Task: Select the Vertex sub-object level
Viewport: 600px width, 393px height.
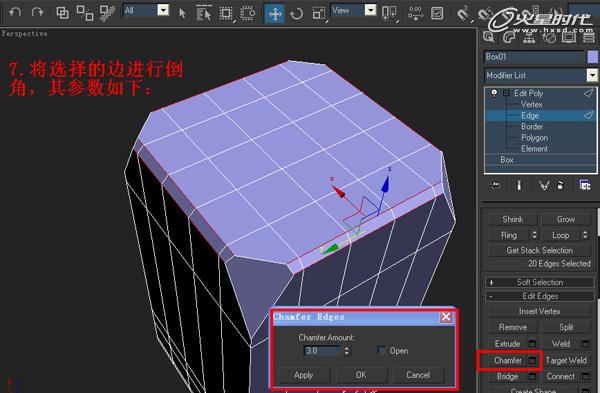Action: (532, 104)
